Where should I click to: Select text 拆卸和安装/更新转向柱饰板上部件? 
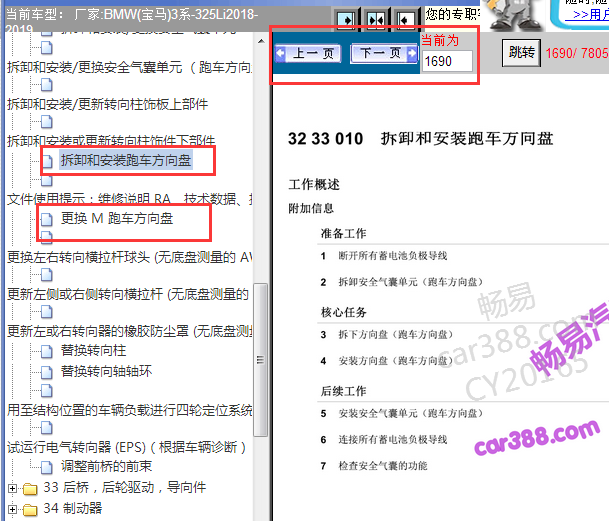(108, 104)
